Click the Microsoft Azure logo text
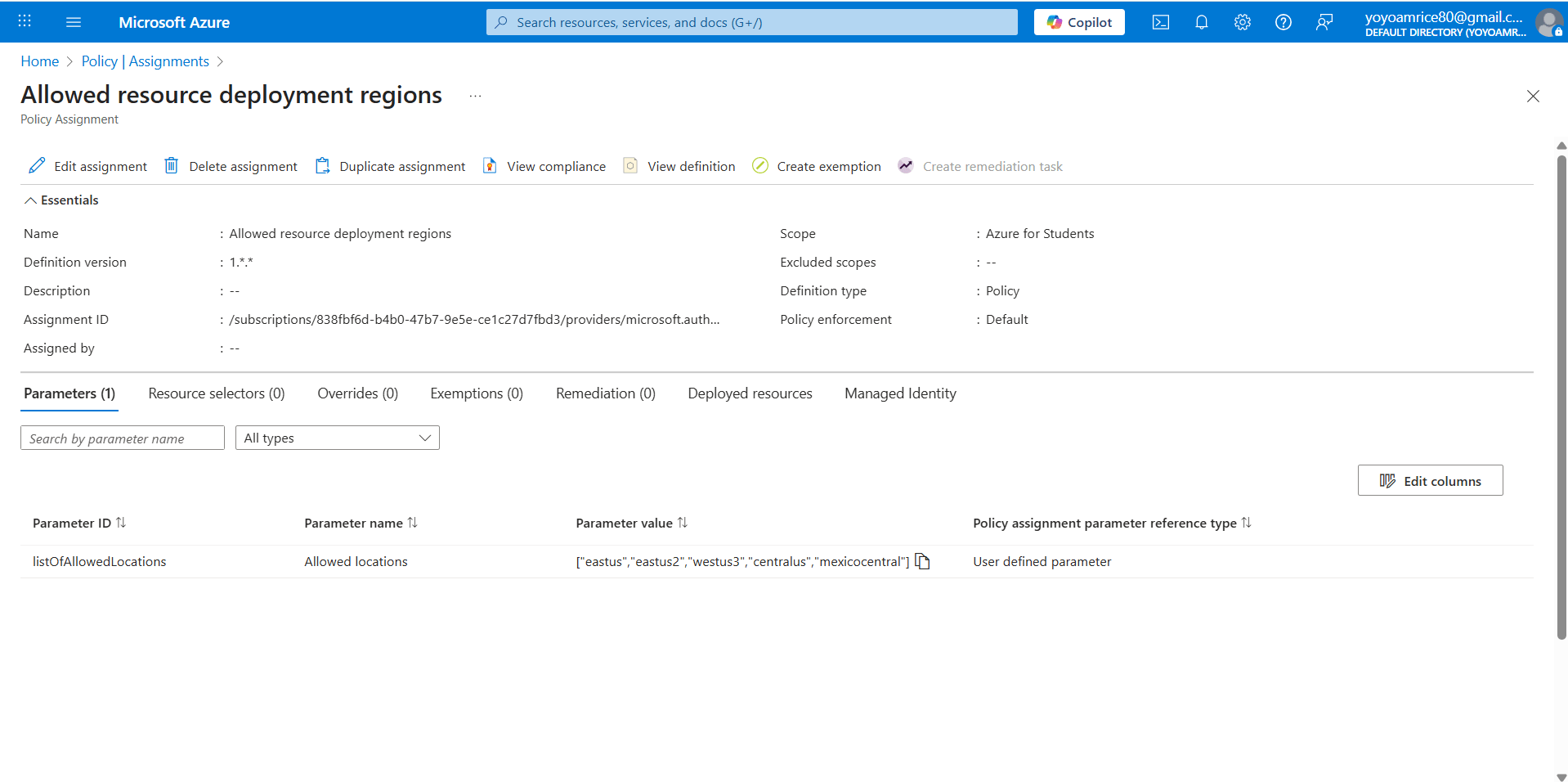 (x=174, y=22)
